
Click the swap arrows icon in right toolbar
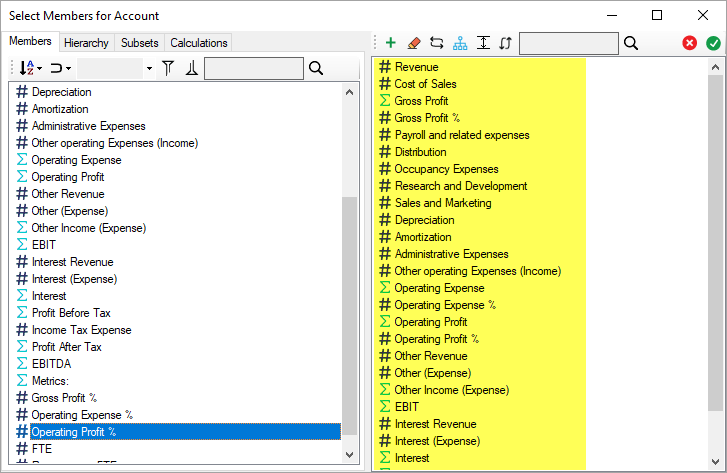[x=436, y=43]
